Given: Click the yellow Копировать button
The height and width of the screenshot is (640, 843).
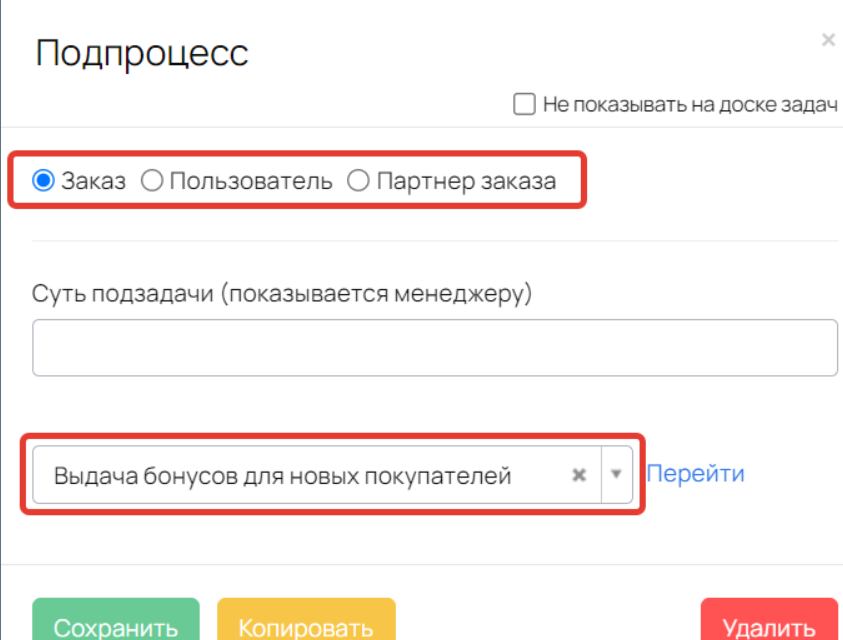Looking at the screenshot, I should coord(306,620).
